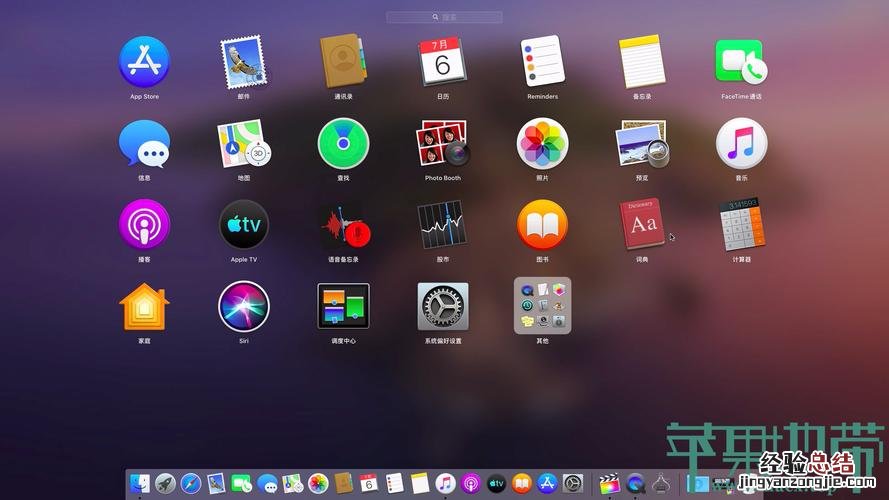This screenshot has width=889, height=500.
Task: Click Finder in the Dock
Action: coord(140,484)
